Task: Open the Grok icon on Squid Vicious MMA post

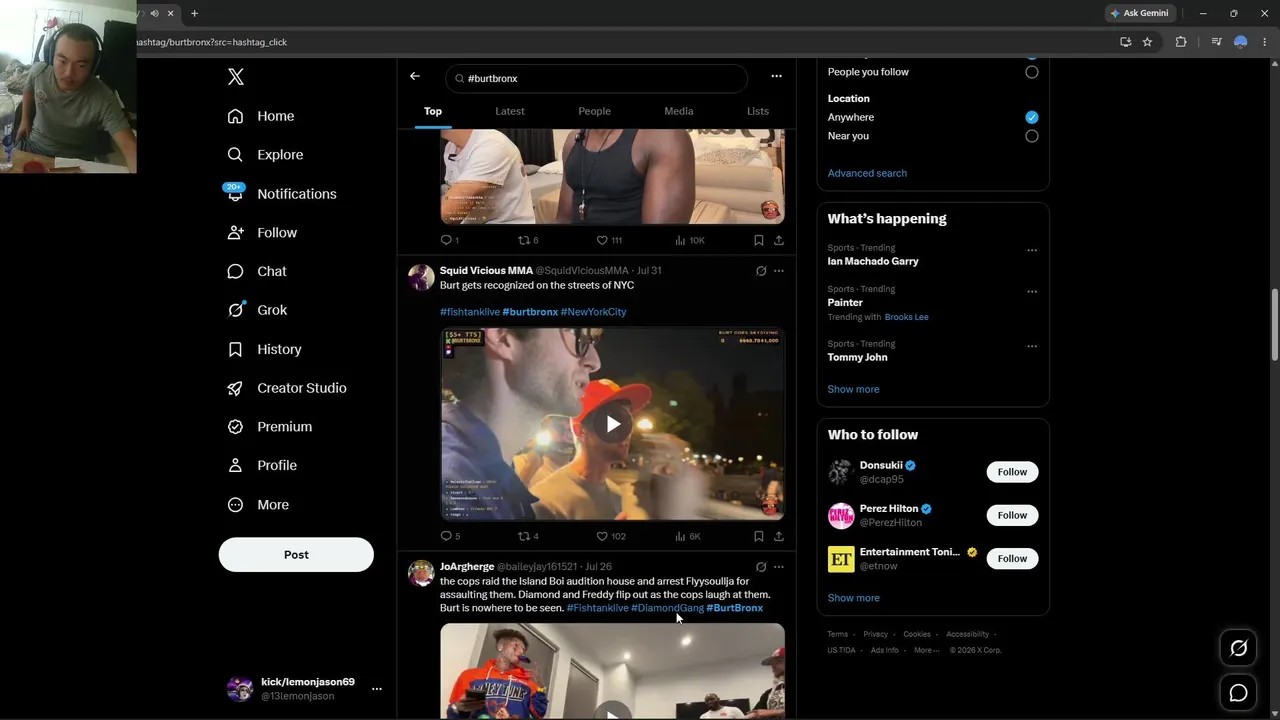Action: [761, 271]
